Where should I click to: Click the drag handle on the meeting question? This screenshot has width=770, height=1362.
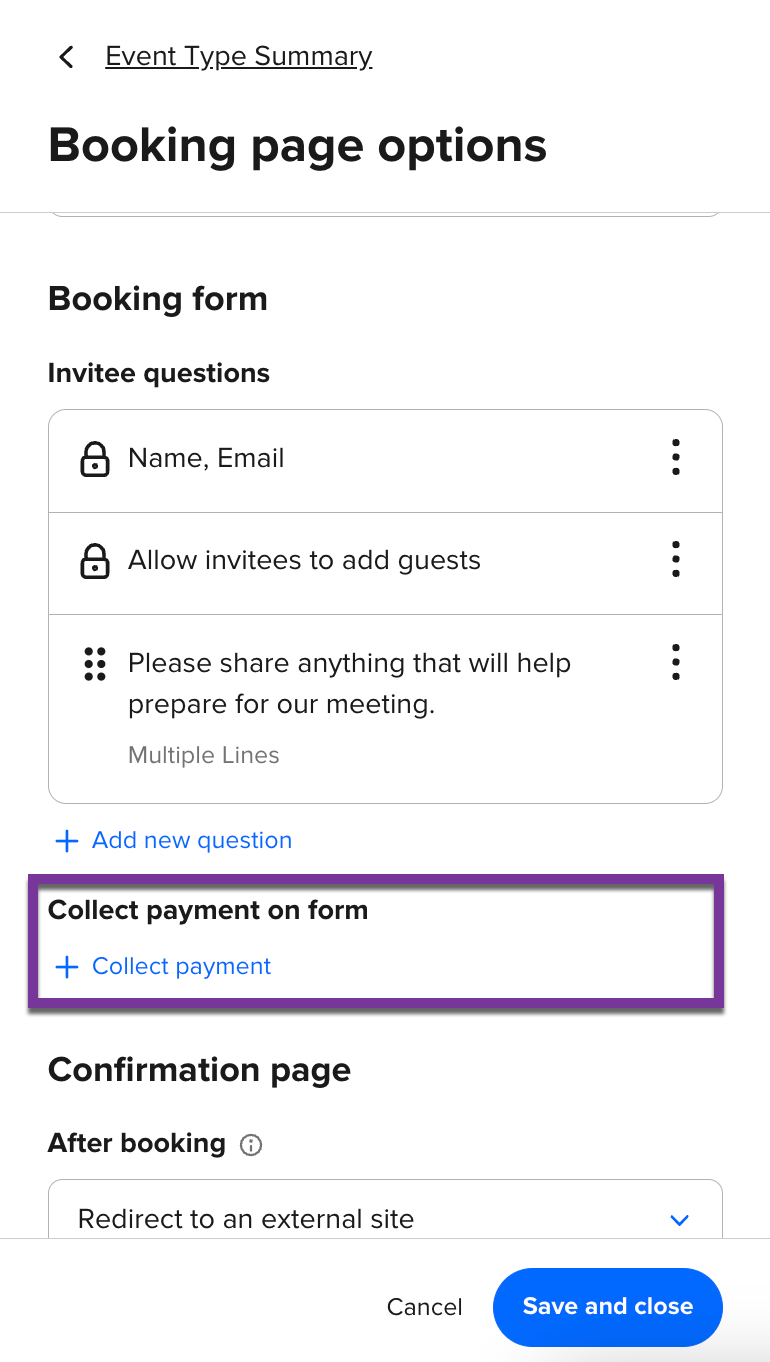95,664
